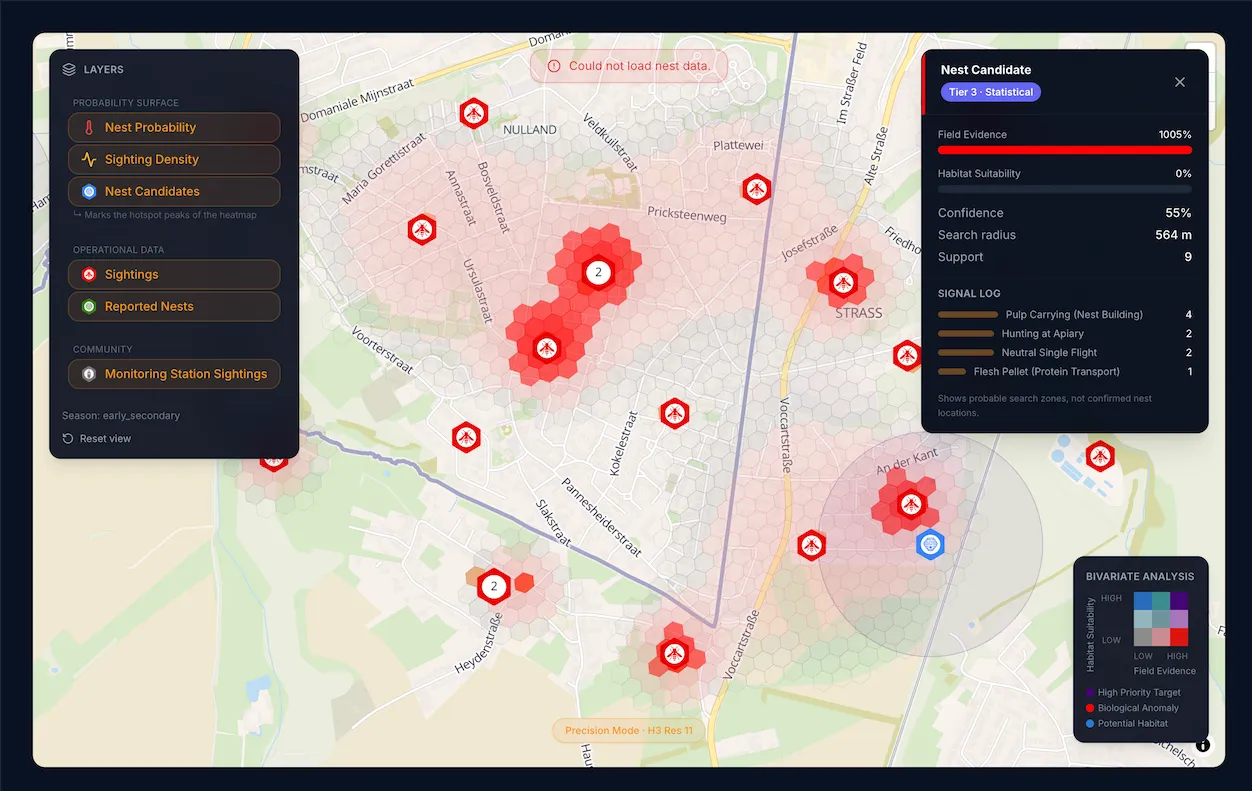This screenshot has width=1252, height=791.
Task: Click the hornet marker on Kokelestraat
Action: pos(675,413)
